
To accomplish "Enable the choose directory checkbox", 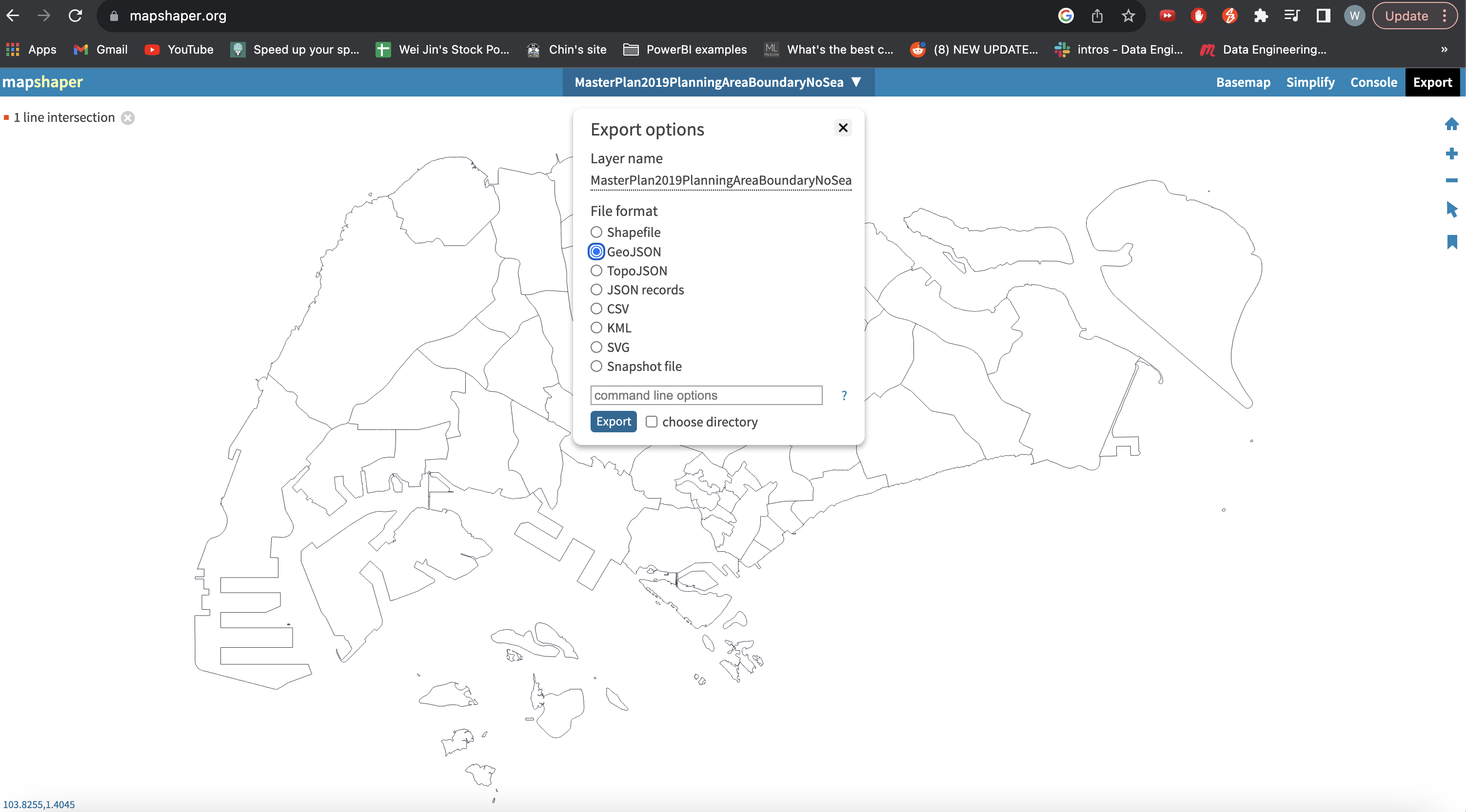I will (651, 422).
